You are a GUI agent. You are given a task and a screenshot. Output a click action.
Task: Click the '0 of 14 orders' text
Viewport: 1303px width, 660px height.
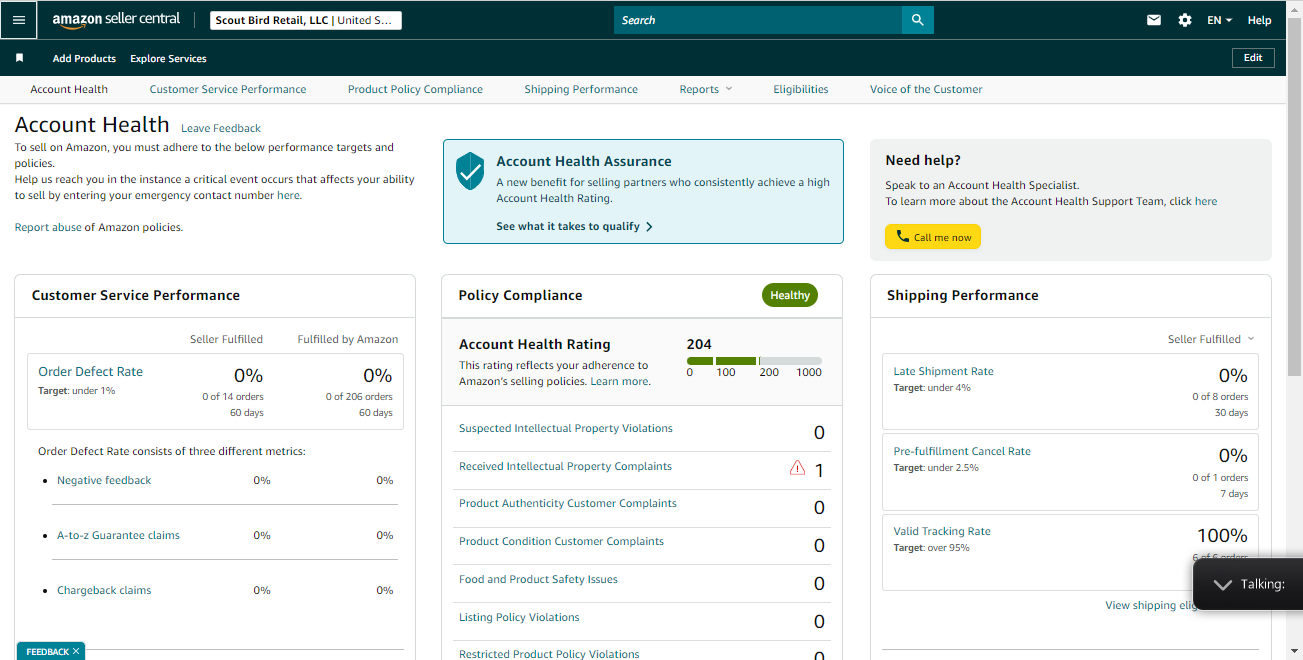[x=233, y=397]
